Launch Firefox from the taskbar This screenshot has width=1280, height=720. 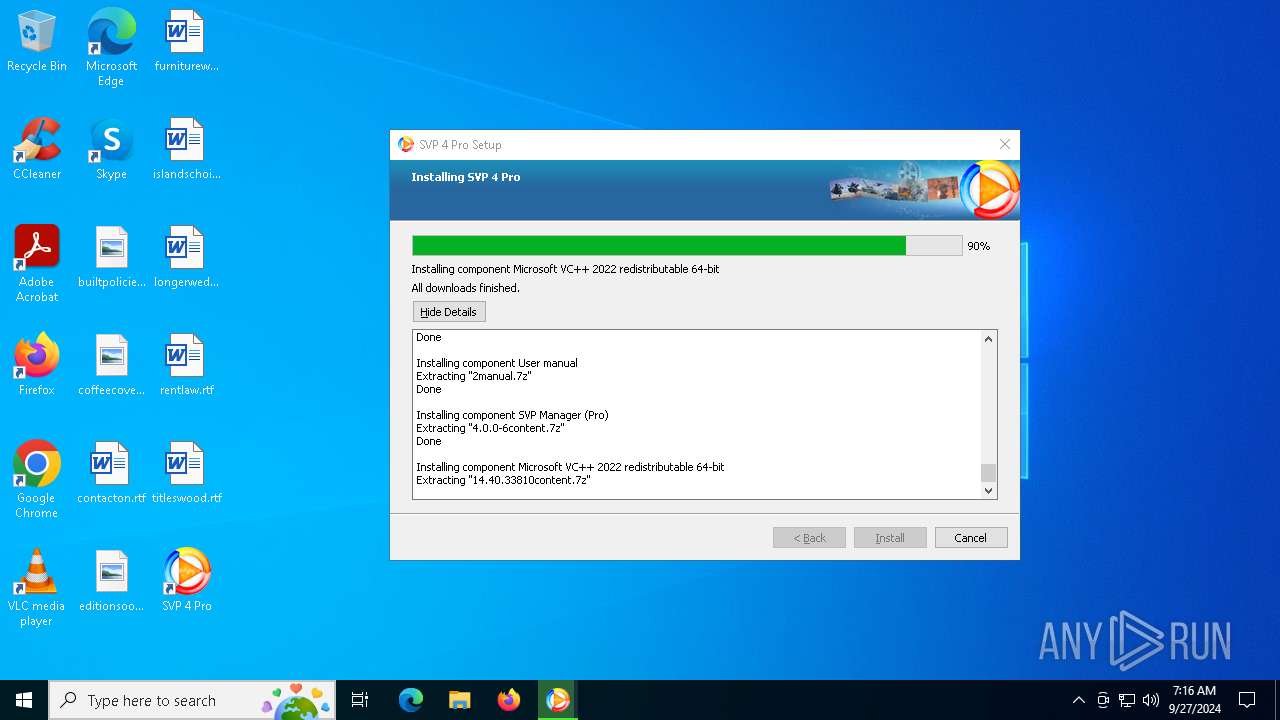coord(509,700)
